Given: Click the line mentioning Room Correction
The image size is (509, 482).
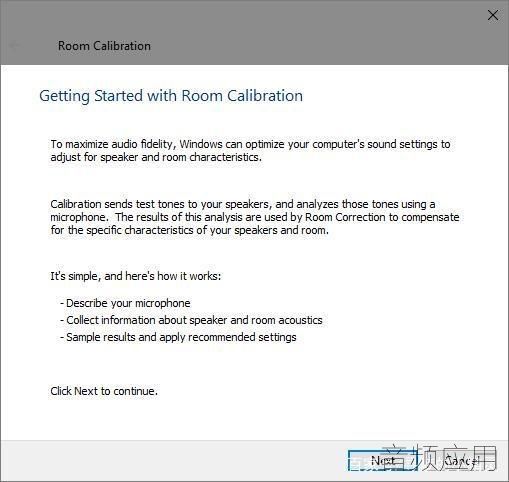Looking at the screenshot, I should 255,217.
